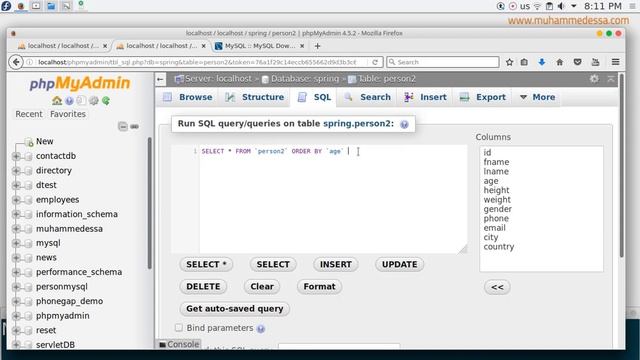Click the clock showing 8:11 PM
The image size is (640, 360).
point(602,6)
